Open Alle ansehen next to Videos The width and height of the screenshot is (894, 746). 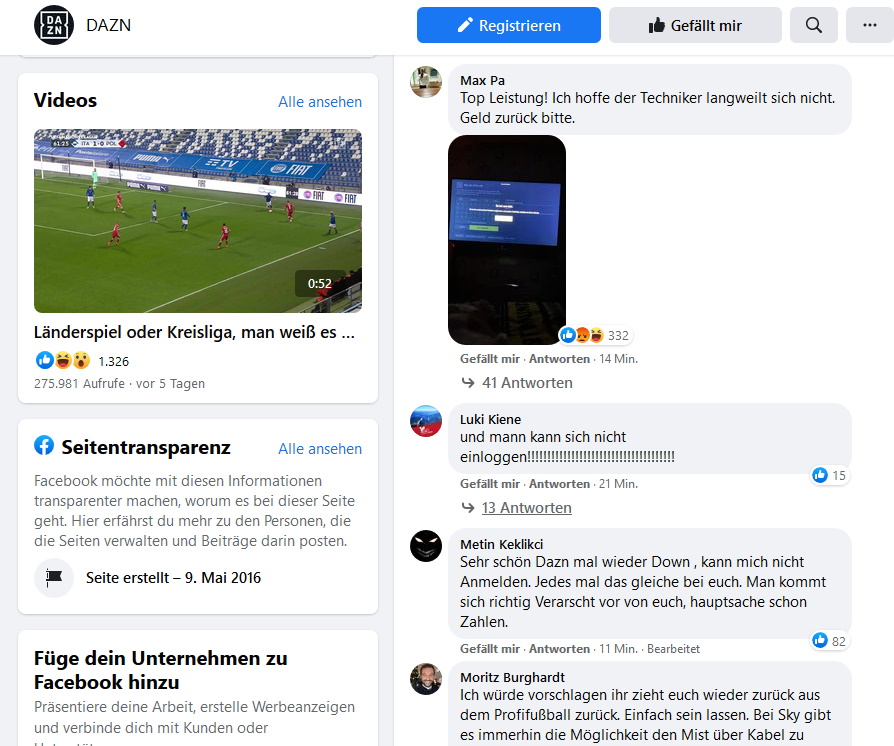(x=320, y=102)
